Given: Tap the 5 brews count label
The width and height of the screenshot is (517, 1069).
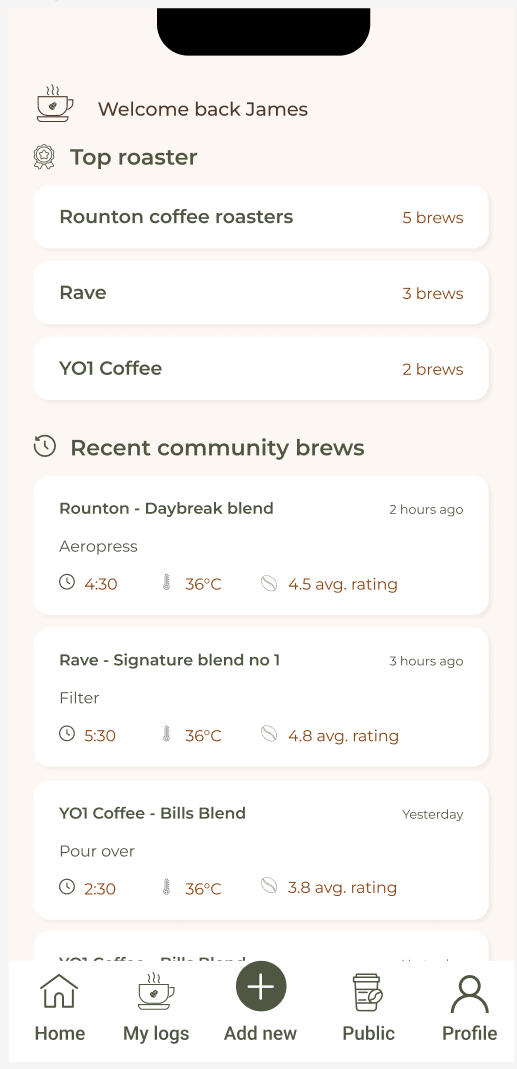Looking at the screenshot, I should point(432,217).
